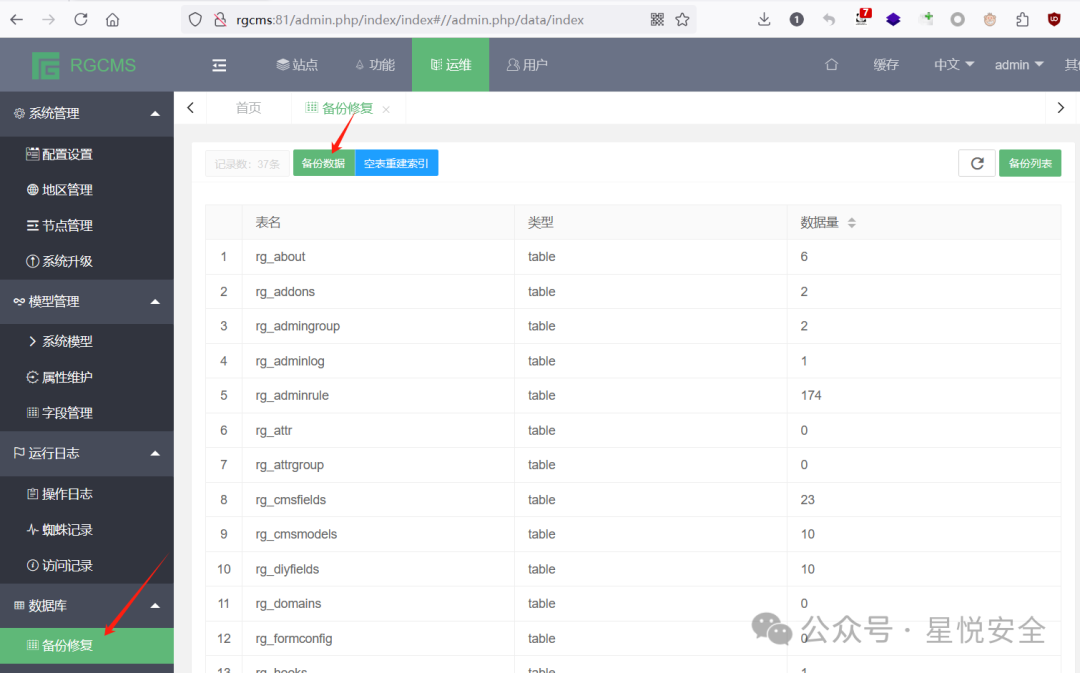1080x673 pixels.
Task: Open the 功能 top menu
Action: (375, 65)
